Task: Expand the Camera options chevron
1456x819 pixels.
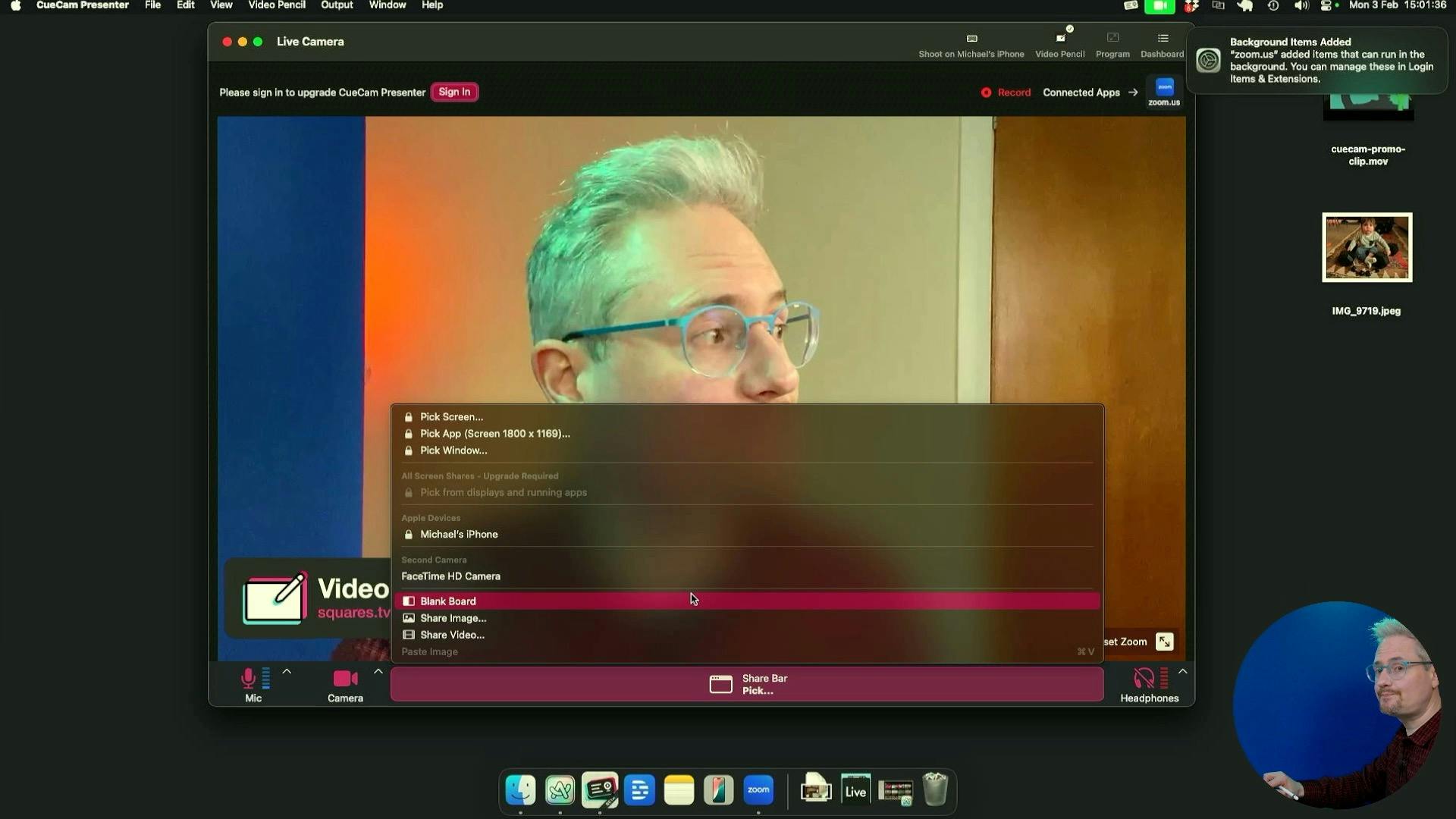Action: (378, 671)
